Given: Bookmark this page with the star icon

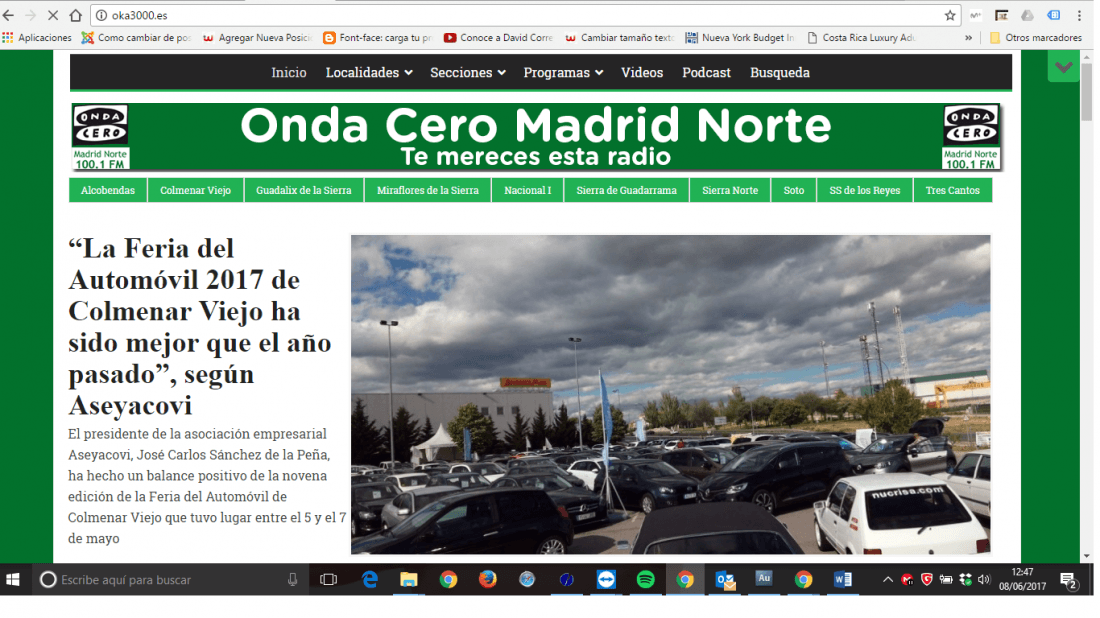Looking at the screenshot, I should 950,15.
